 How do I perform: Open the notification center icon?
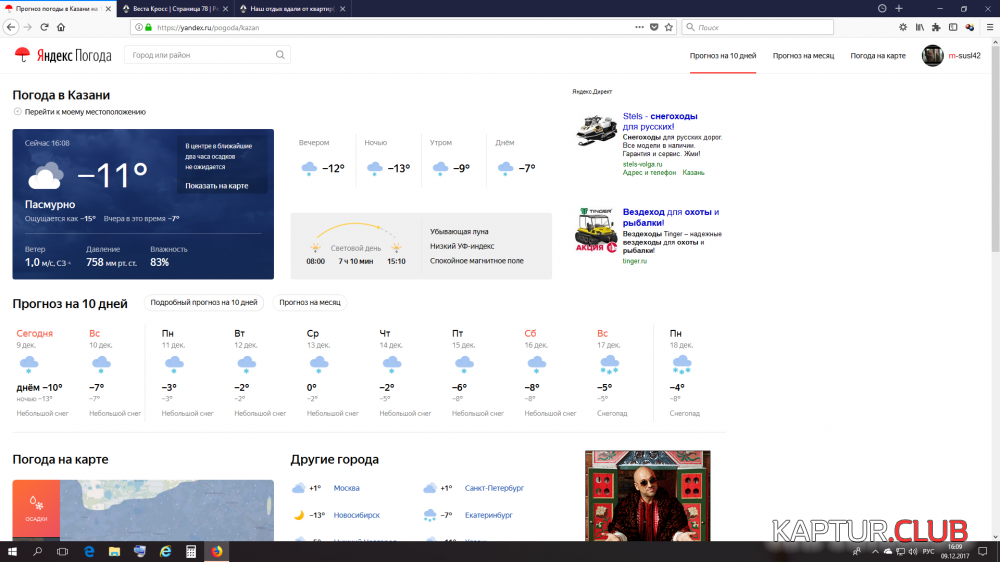(x=983, y=552)
